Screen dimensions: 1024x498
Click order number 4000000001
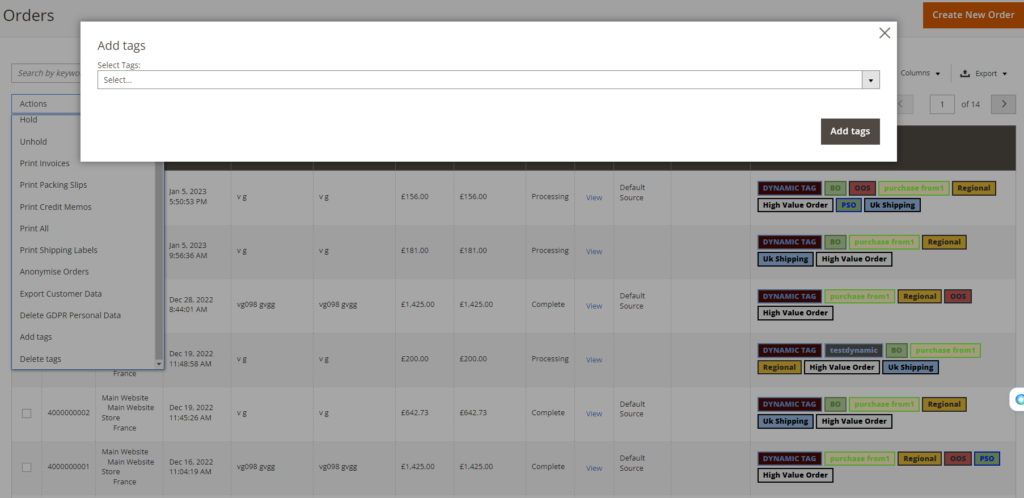[69, 467]
